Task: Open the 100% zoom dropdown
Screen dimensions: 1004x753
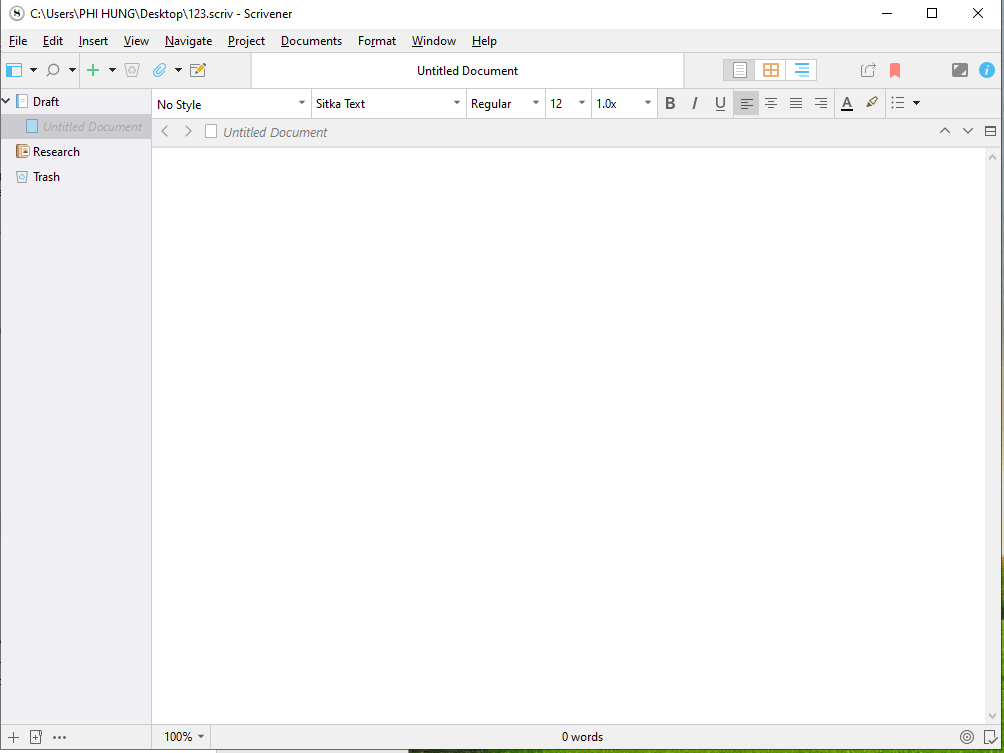Action: click(x=184, y=737)
